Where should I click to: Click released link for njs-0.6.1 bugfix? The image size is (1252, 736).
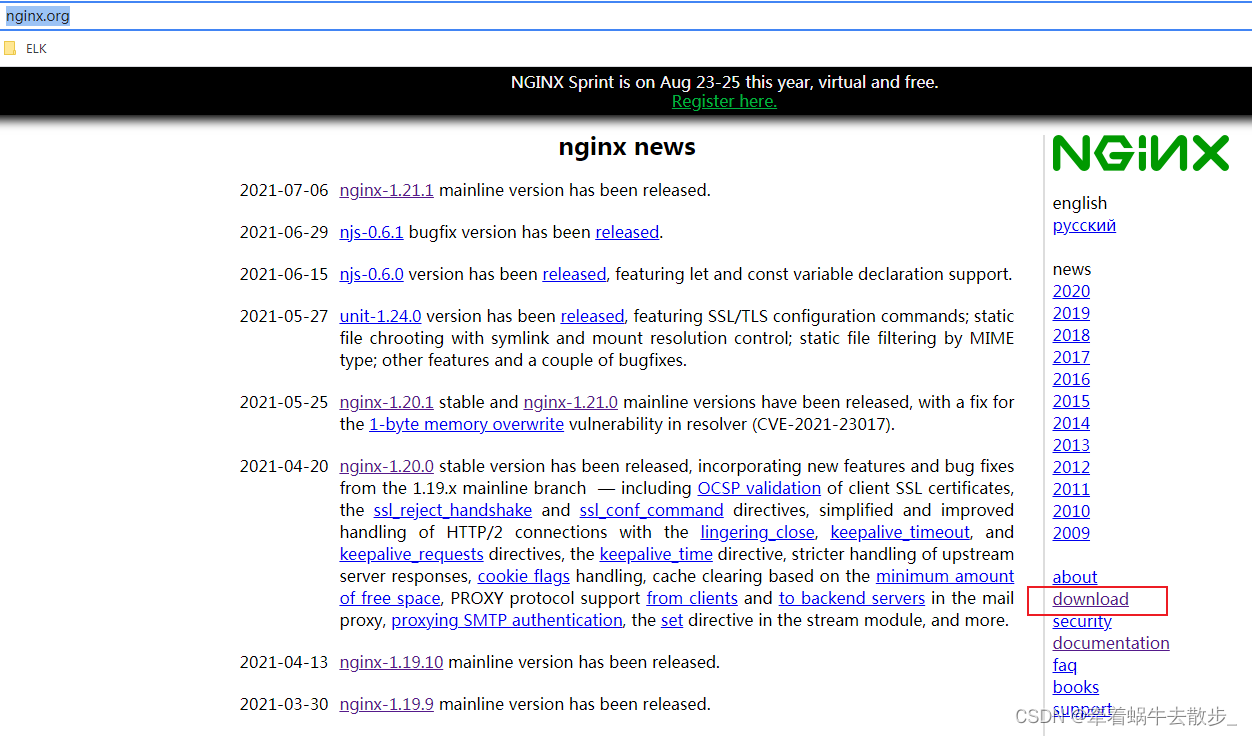point(627,232)
